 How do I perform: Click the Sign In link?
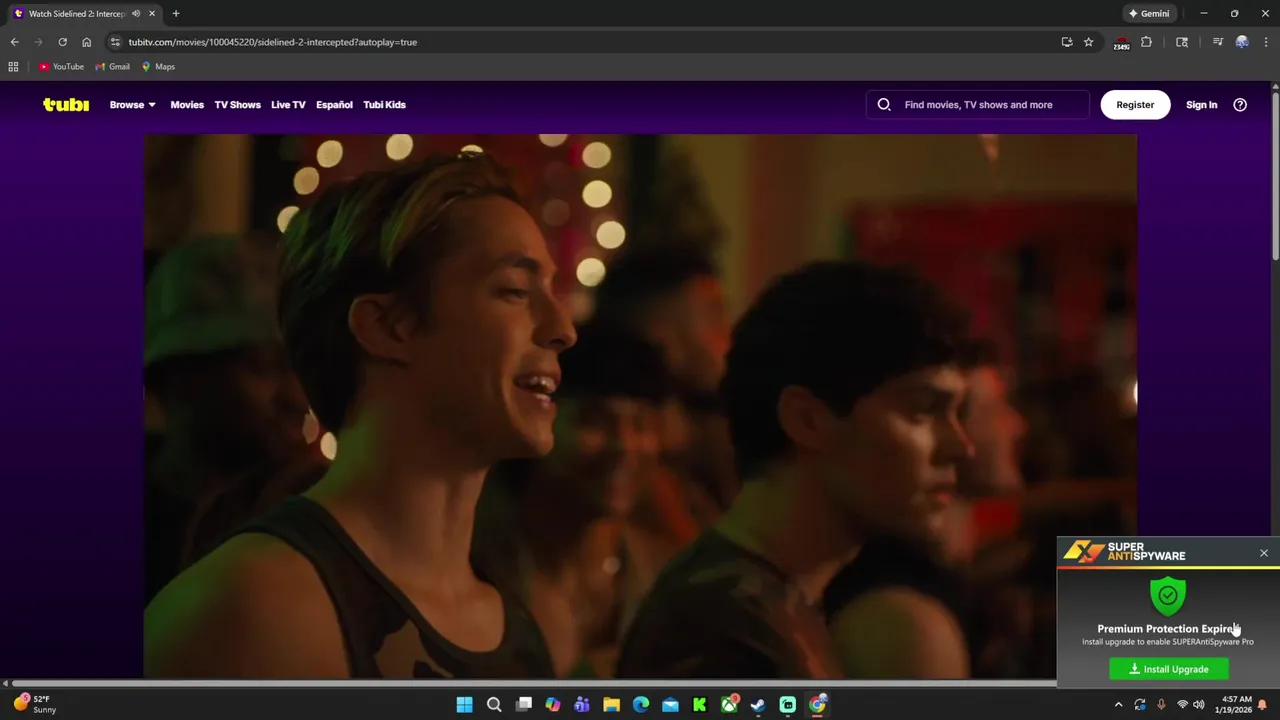click(x=1201, y=104)
